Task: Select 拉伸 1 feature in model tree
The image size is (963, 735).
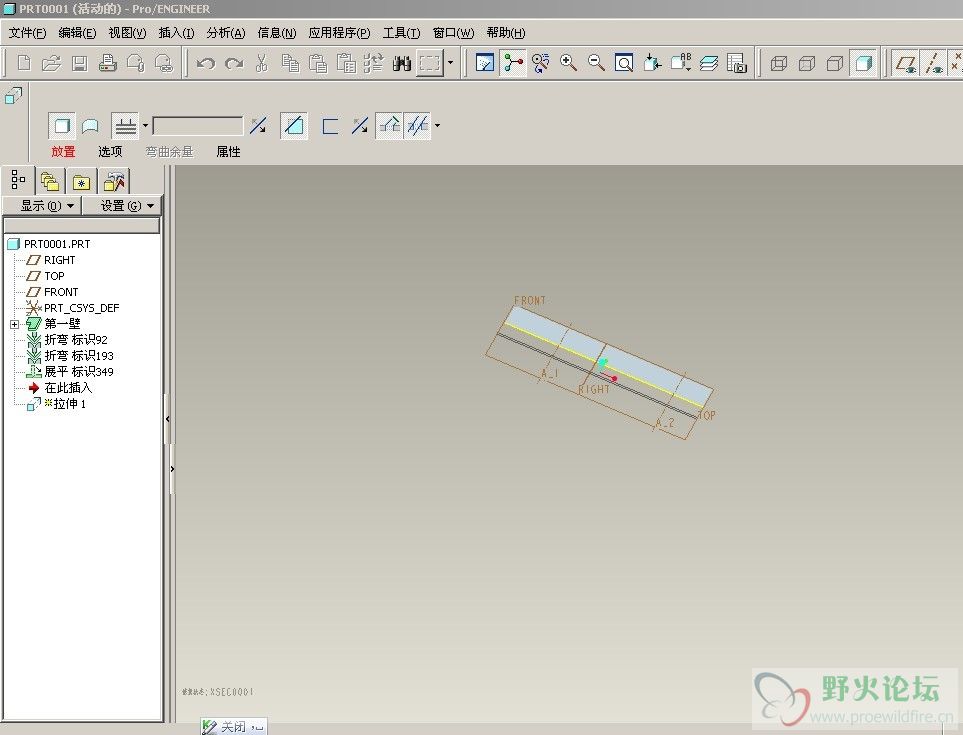Action: (69, 403)
